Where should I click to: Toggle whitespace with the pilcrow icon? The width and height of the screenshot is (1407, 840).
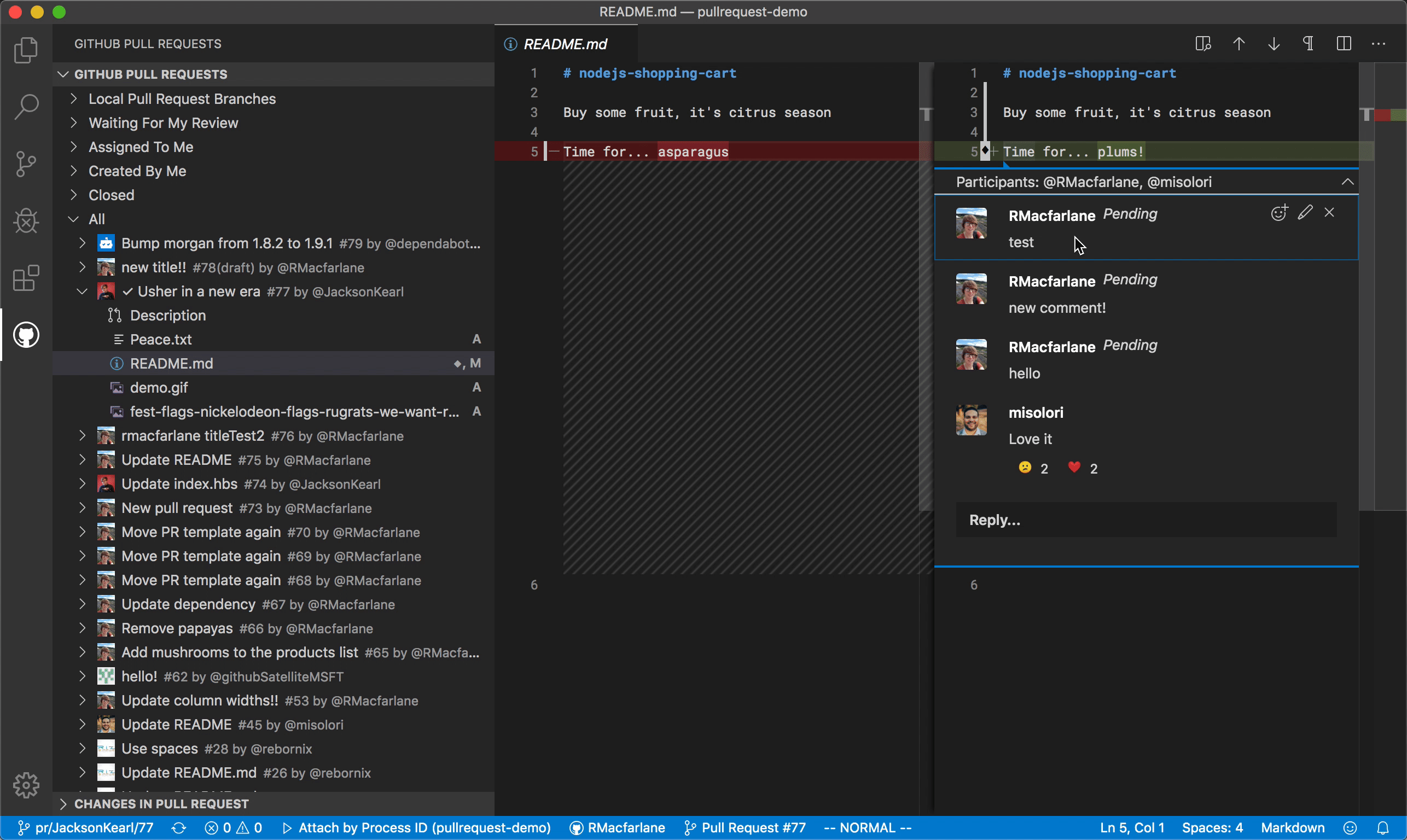click(x=1309, y=44)
